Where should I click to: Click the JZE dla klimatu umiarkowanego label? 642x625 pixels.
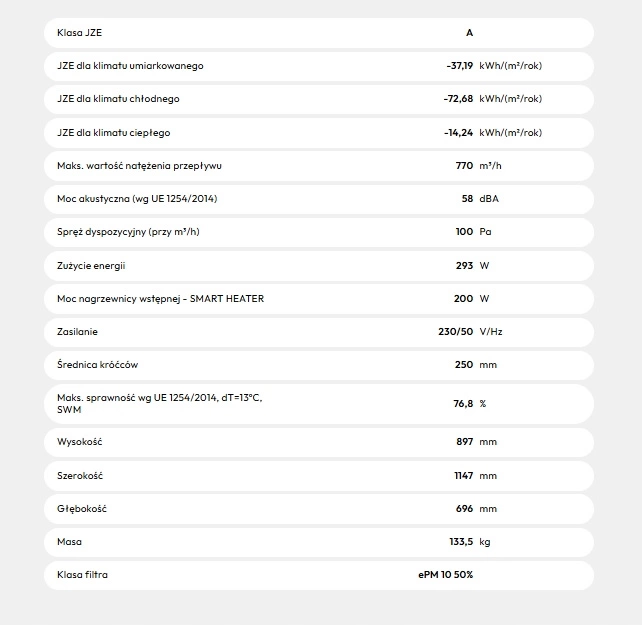click(131, 66)
